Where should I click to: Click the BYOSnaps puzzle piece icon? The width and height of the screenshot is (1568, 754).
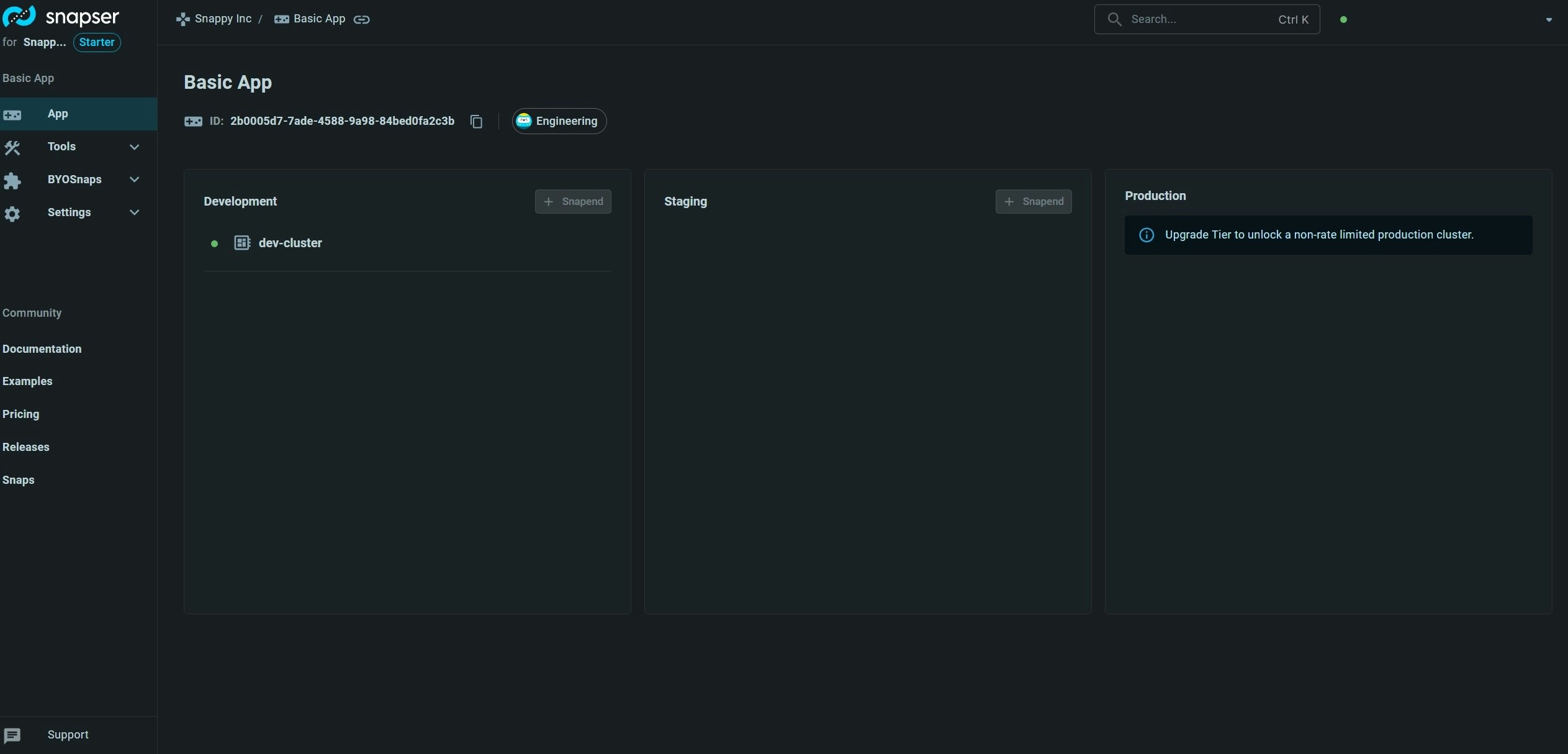pyautogui.click(x=12, y=180)
